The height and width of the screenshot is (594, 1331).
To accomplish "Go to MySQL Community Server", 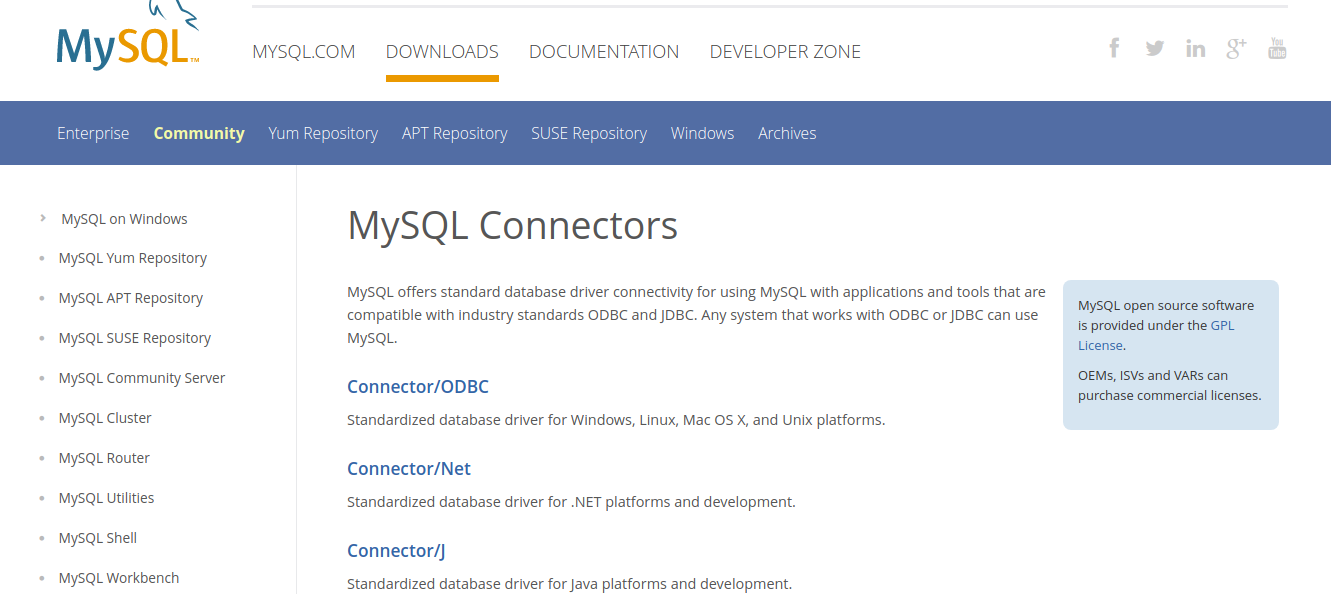I will pyautogui.click(x=142, y=378).
